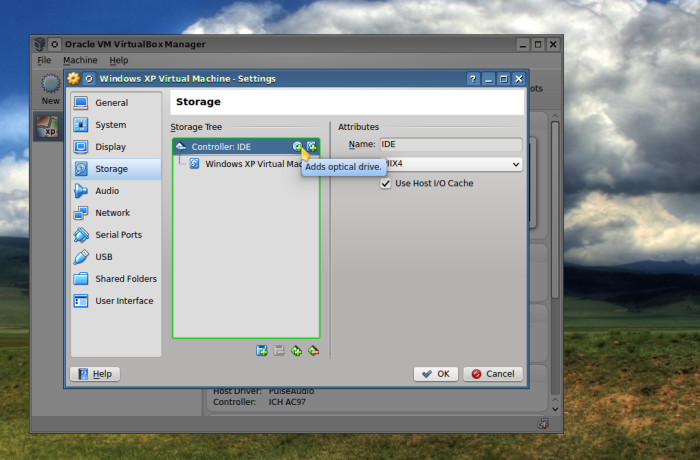Add hard disk to IDE controller

[x=312, y=146]
